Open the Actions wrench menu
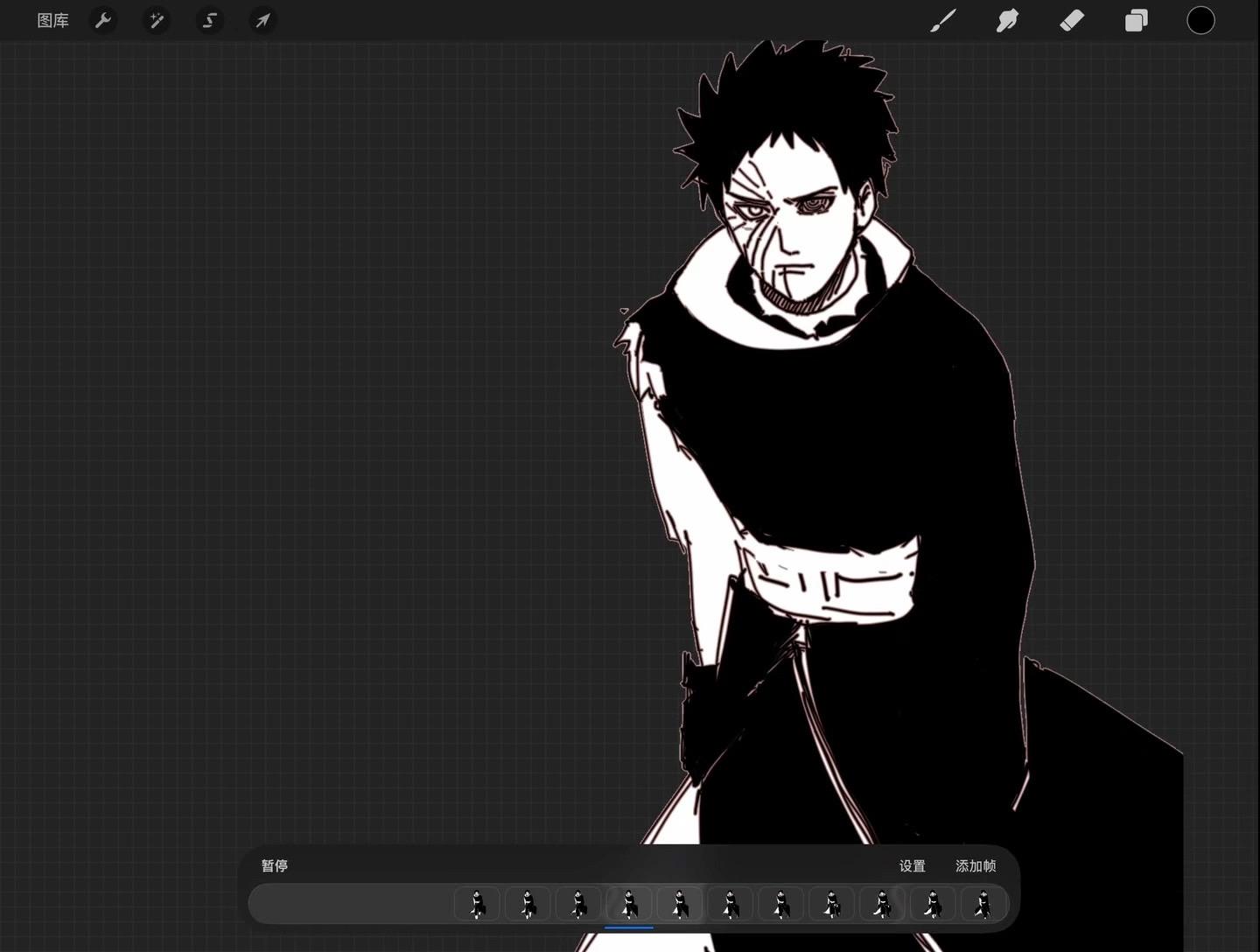This screenshot has width=1260, height=952. tap(103, 20)
